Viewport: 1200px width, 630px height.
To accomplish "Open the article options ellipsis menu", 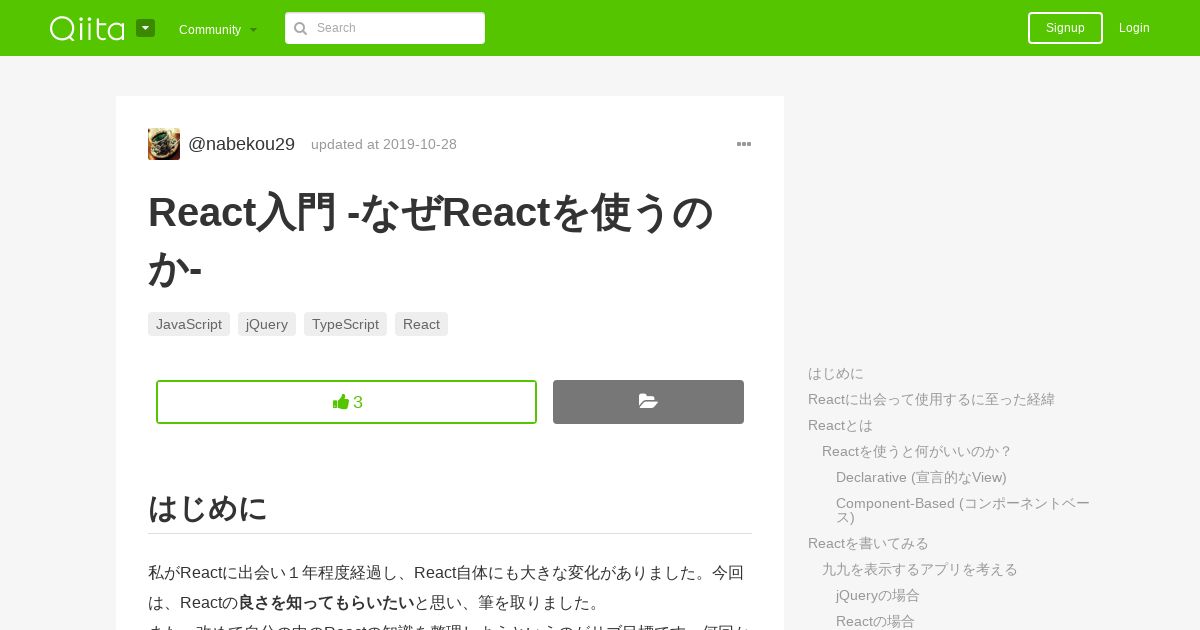I will [x=744, y=144].
